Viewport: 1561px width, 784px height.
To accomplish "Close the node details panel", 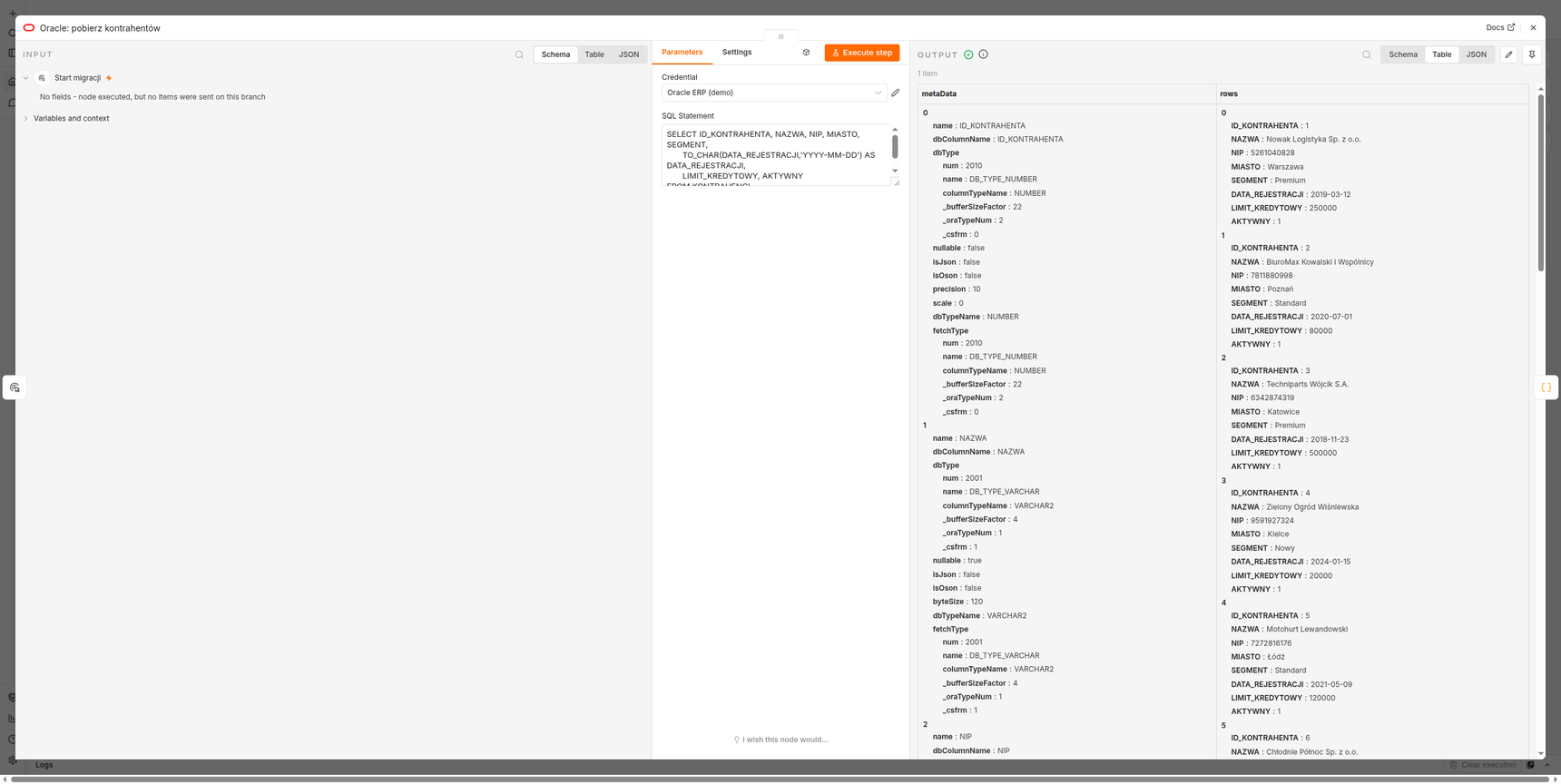I will 1533,27.
